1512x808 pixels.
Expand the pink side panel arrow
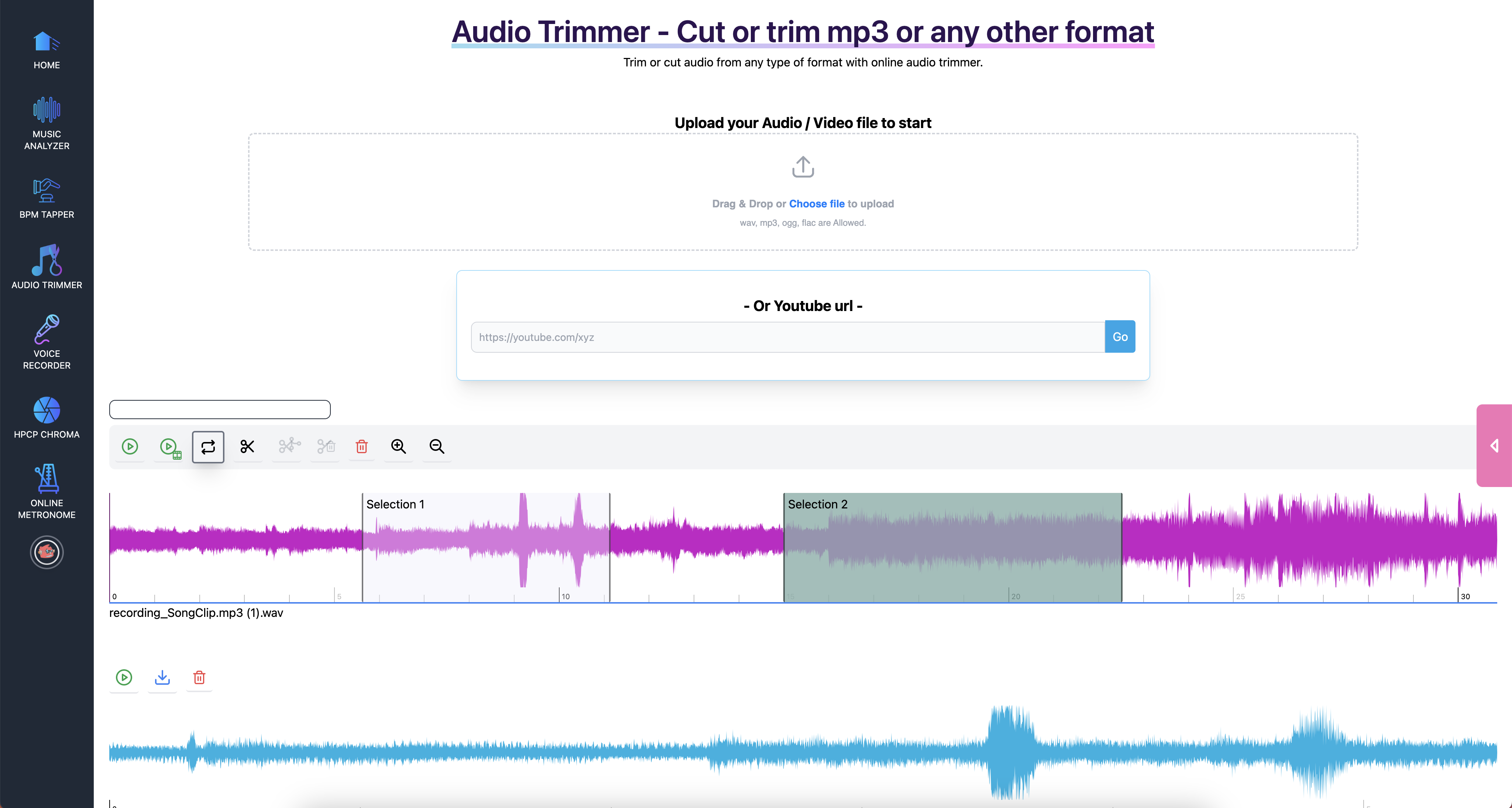click(x=1494, y=445)
